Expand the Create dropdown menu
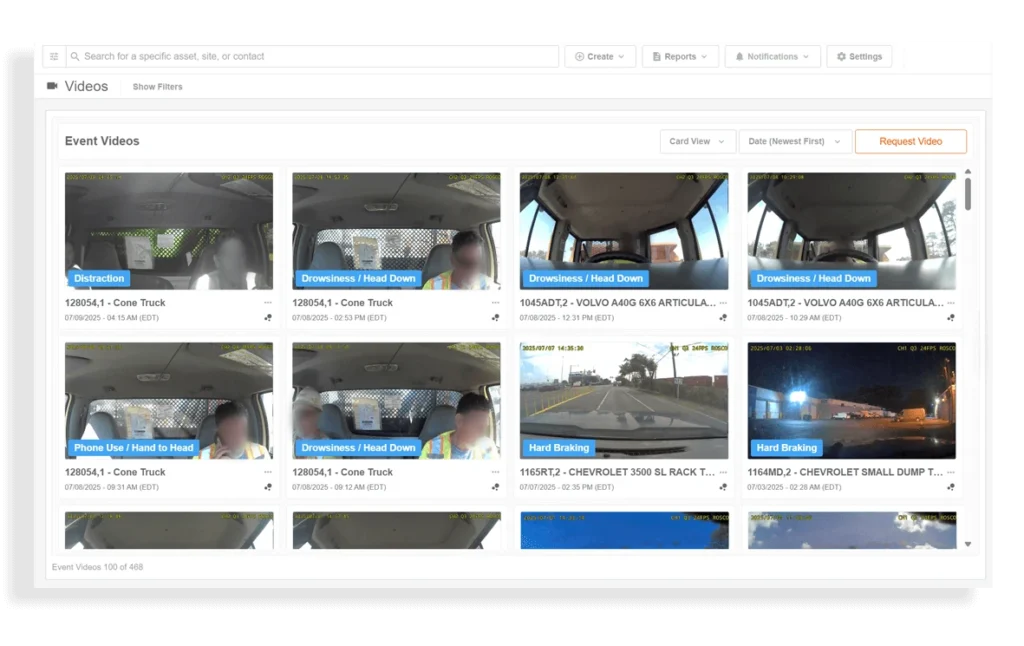 click(x=600, y=57)
